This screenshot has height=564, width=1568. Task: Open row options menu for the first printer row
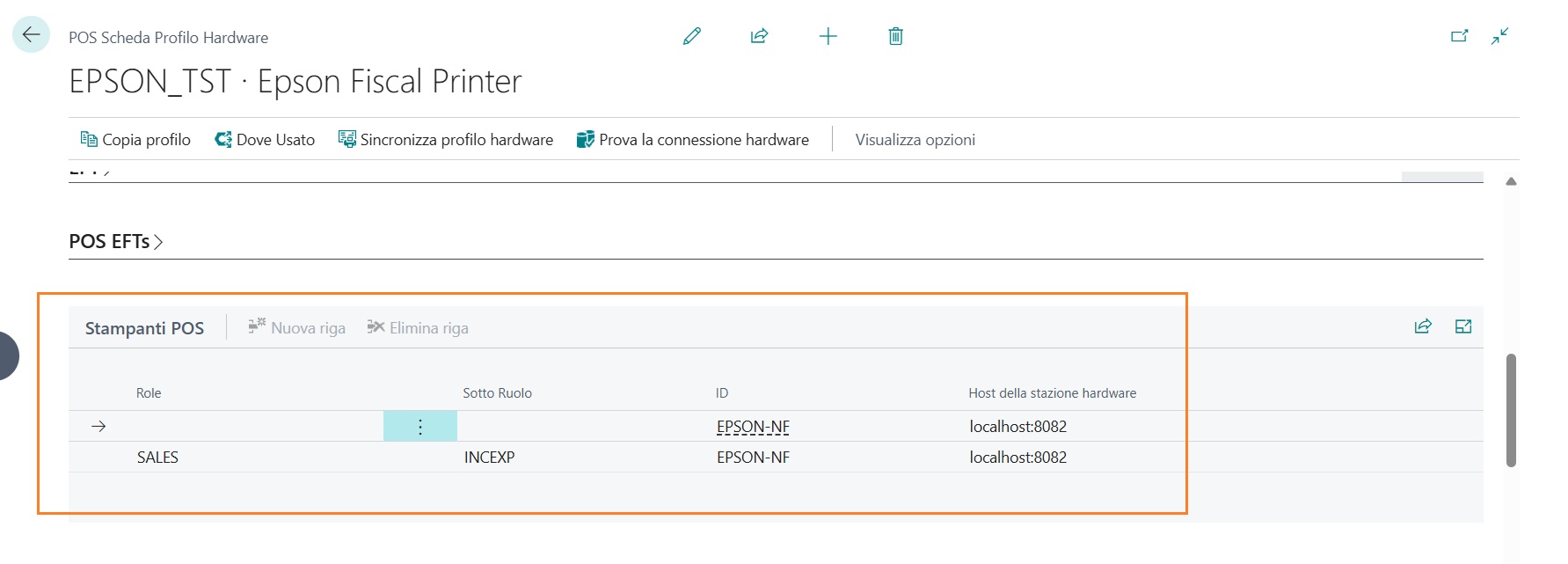coord(420,427)
